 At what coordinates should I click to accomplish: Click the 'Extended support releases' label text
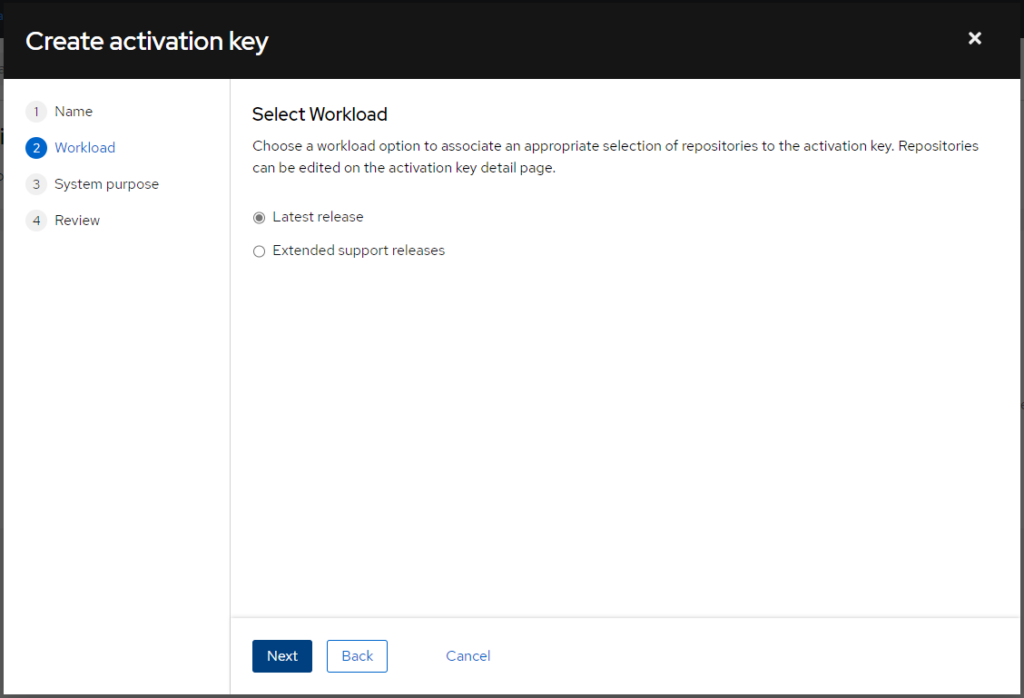coord(358,251)
